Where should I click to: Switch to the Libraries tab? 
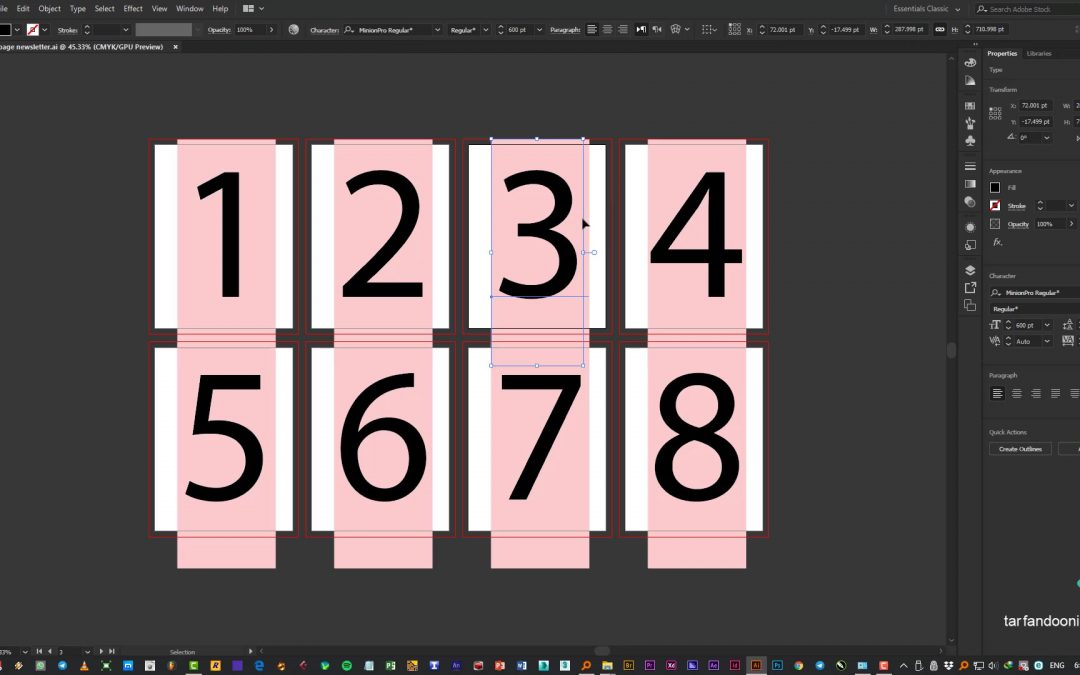pos(1038,53)
